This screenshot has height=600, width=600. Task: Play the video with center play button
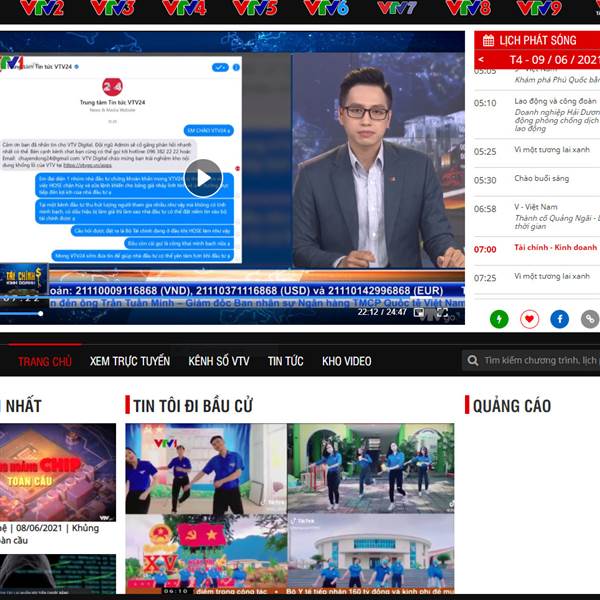[203, 178]
